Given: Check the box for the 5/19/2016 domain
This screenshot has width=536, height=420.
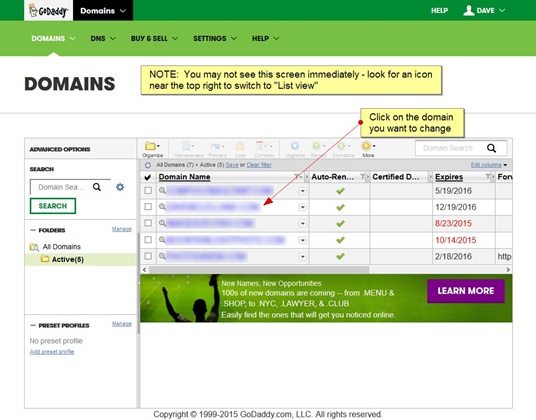Looking at the screenshot, I should [x=148, y=190].
